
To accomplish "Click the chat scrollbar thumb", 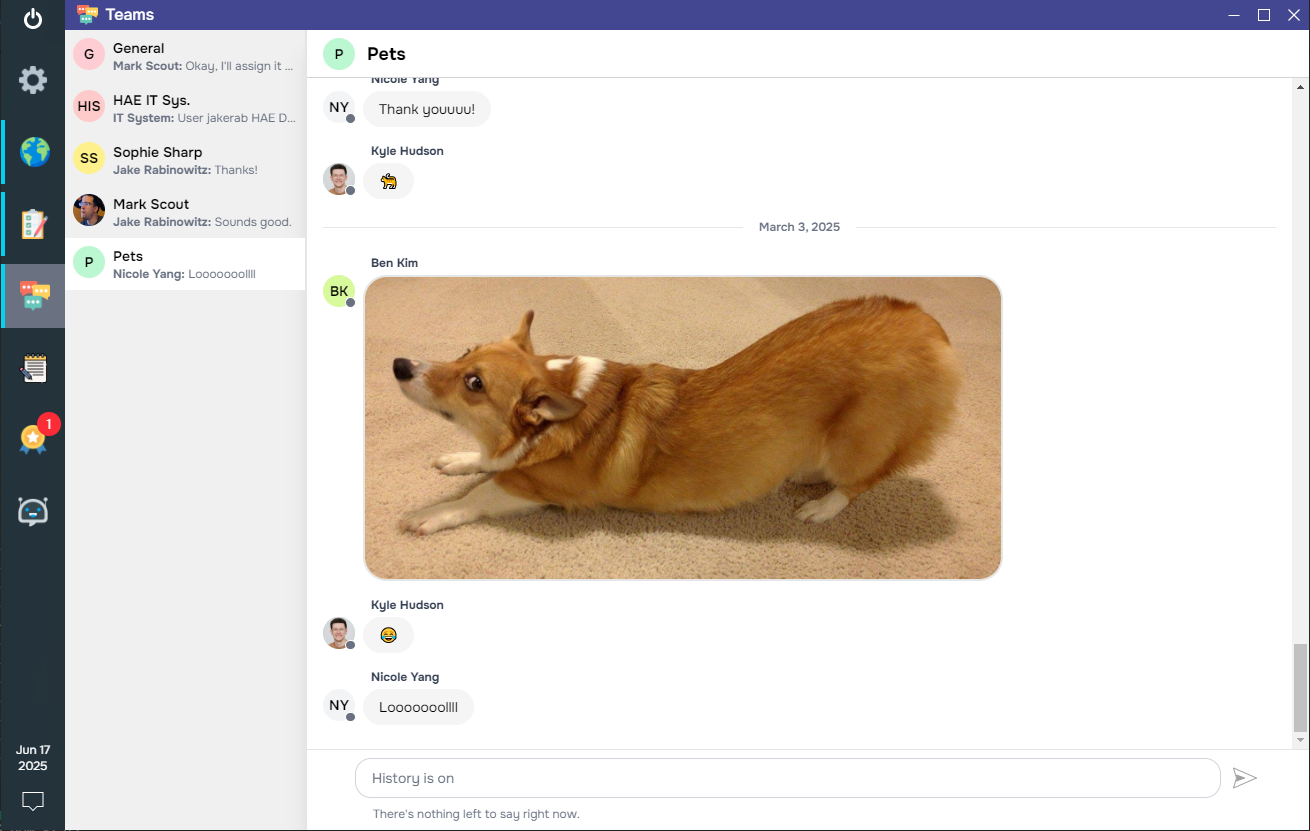I will [1300, 688].
